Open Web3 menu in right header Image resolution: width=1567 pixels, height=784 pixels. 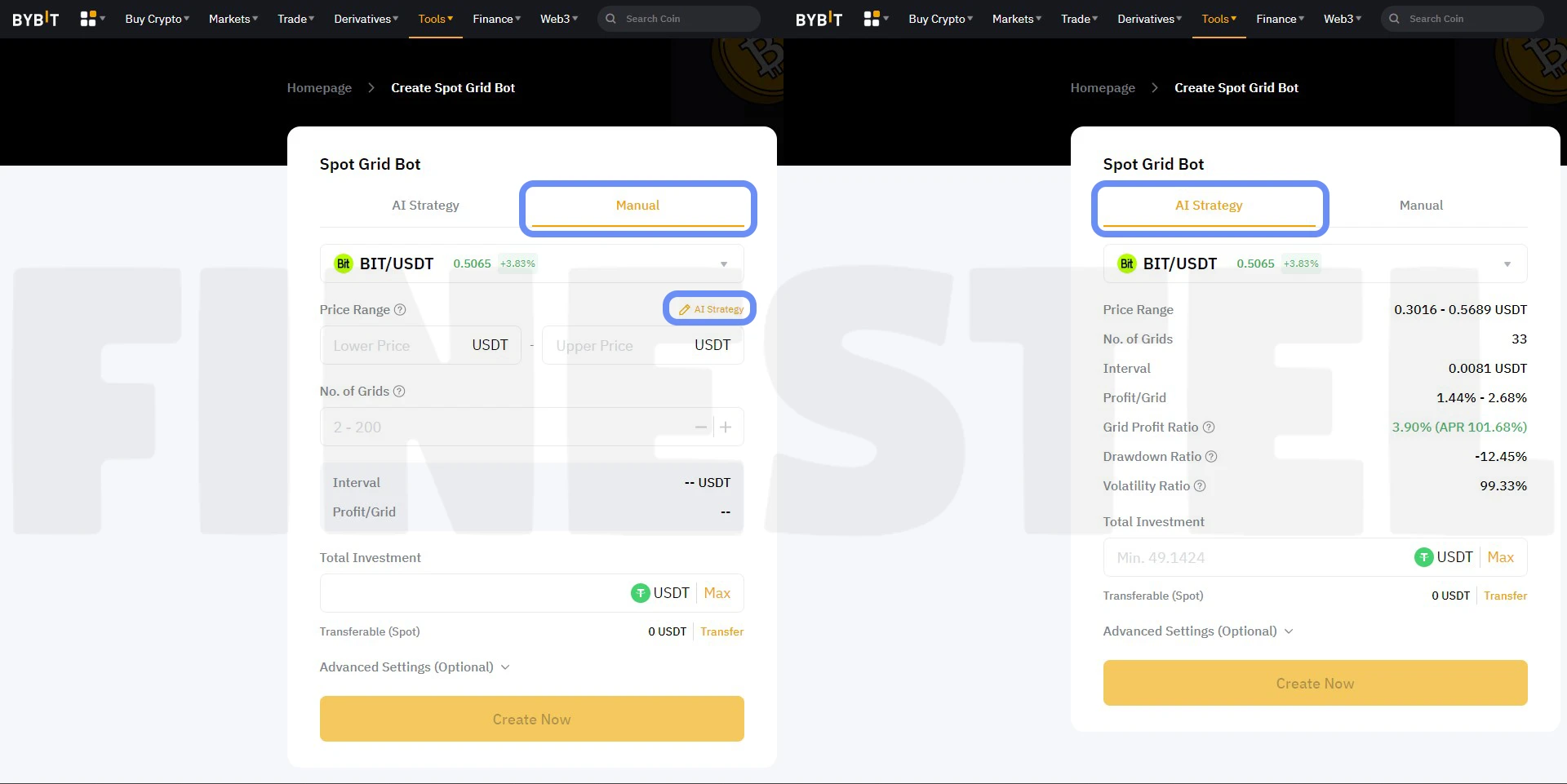(1343, 19)
